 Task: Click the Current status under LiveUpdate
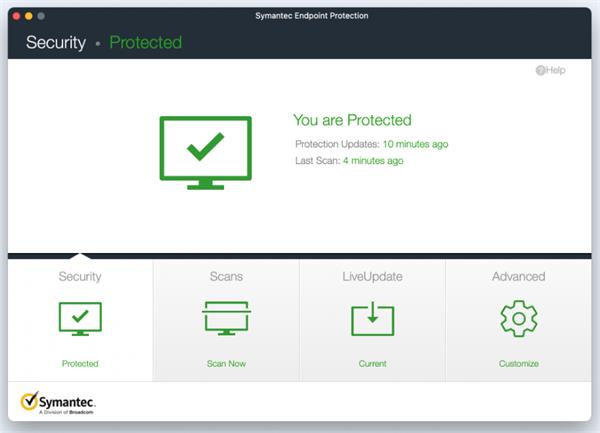[x=372, y=363]
